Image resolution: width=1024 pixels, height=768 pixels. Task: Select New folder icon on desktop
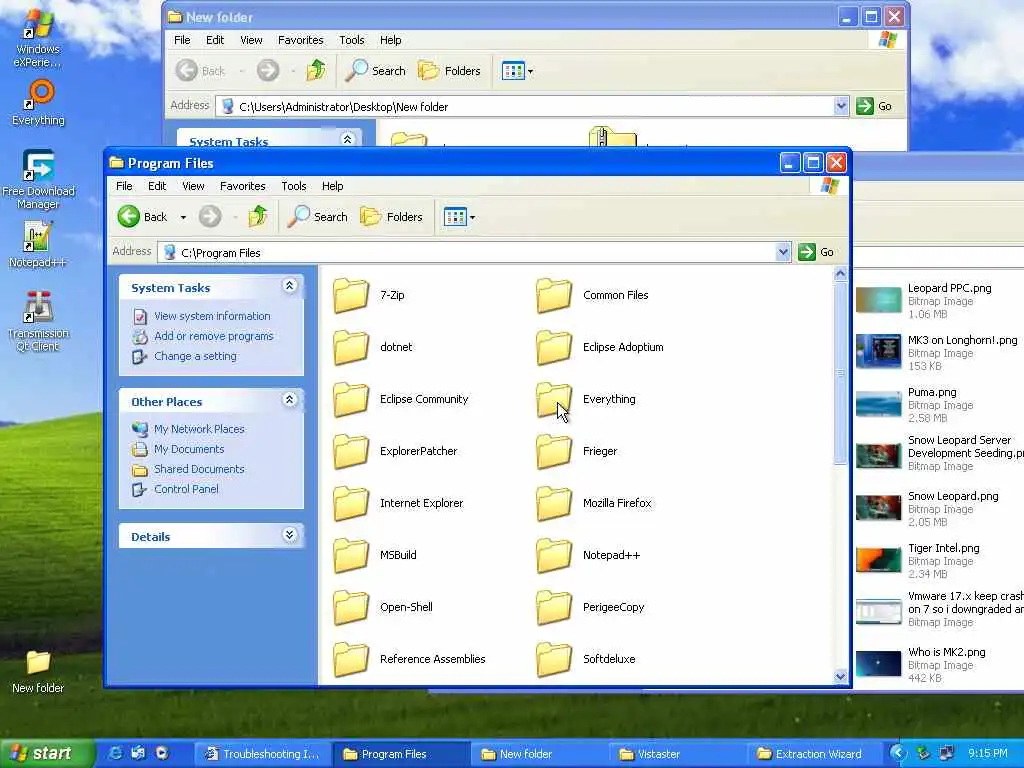(x=38, y=671)
